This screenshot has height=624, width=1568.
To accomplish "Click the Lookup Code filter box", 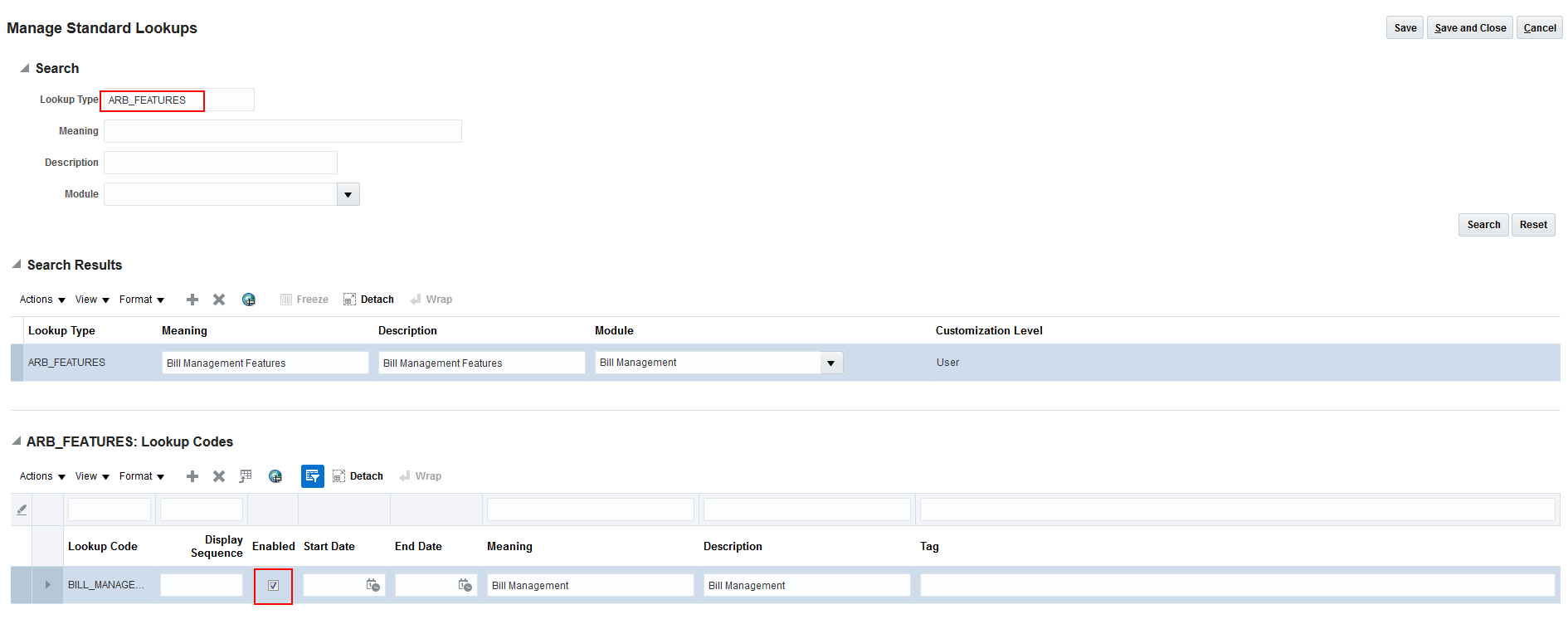I will [x=110, y=509].
